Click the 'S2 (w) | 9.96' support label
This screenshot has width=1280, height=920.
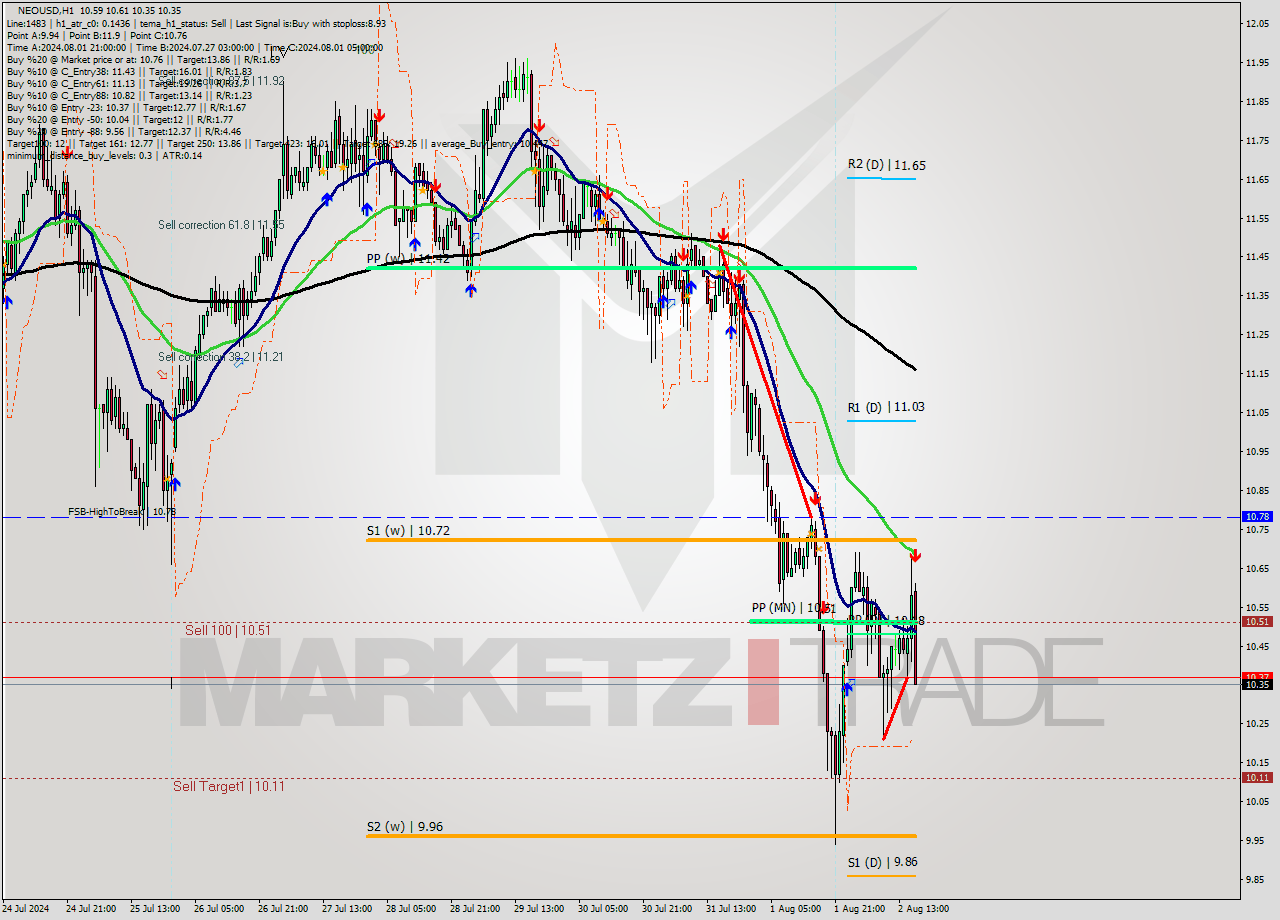point(404,827)
